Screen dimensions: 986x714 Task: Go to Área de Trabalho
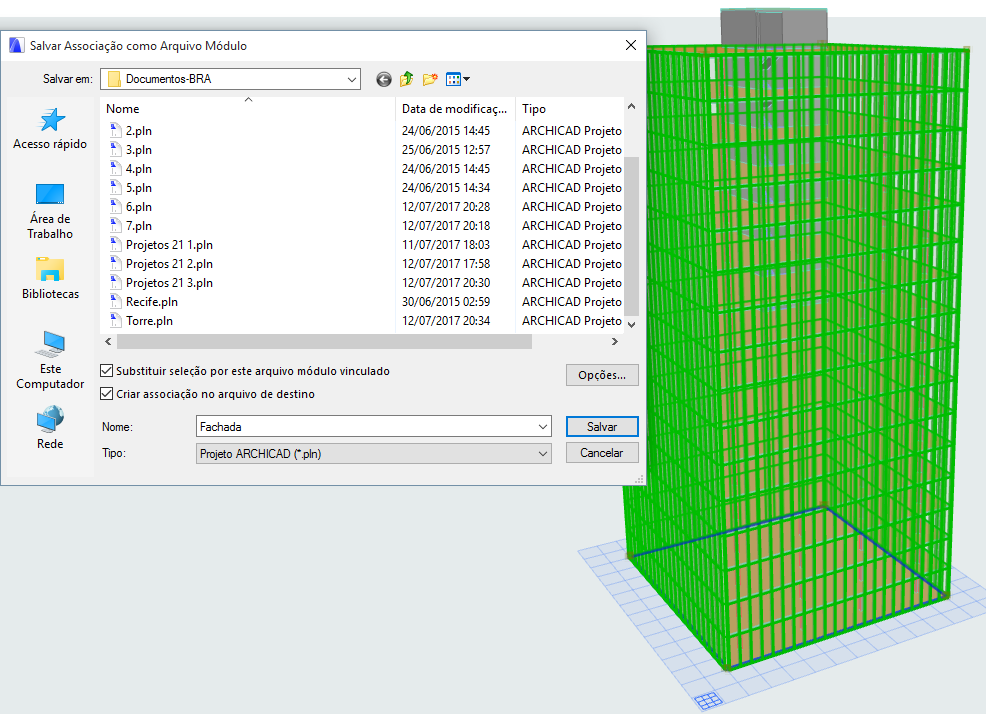[x=50, y=211]
